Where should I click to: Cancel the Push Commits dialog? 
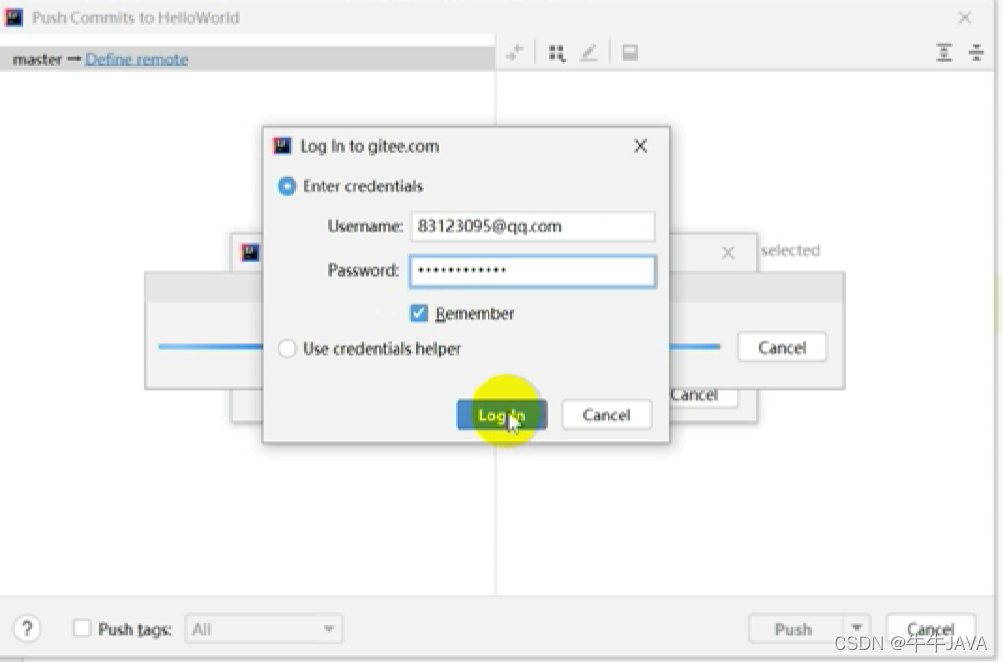[931, 629]
